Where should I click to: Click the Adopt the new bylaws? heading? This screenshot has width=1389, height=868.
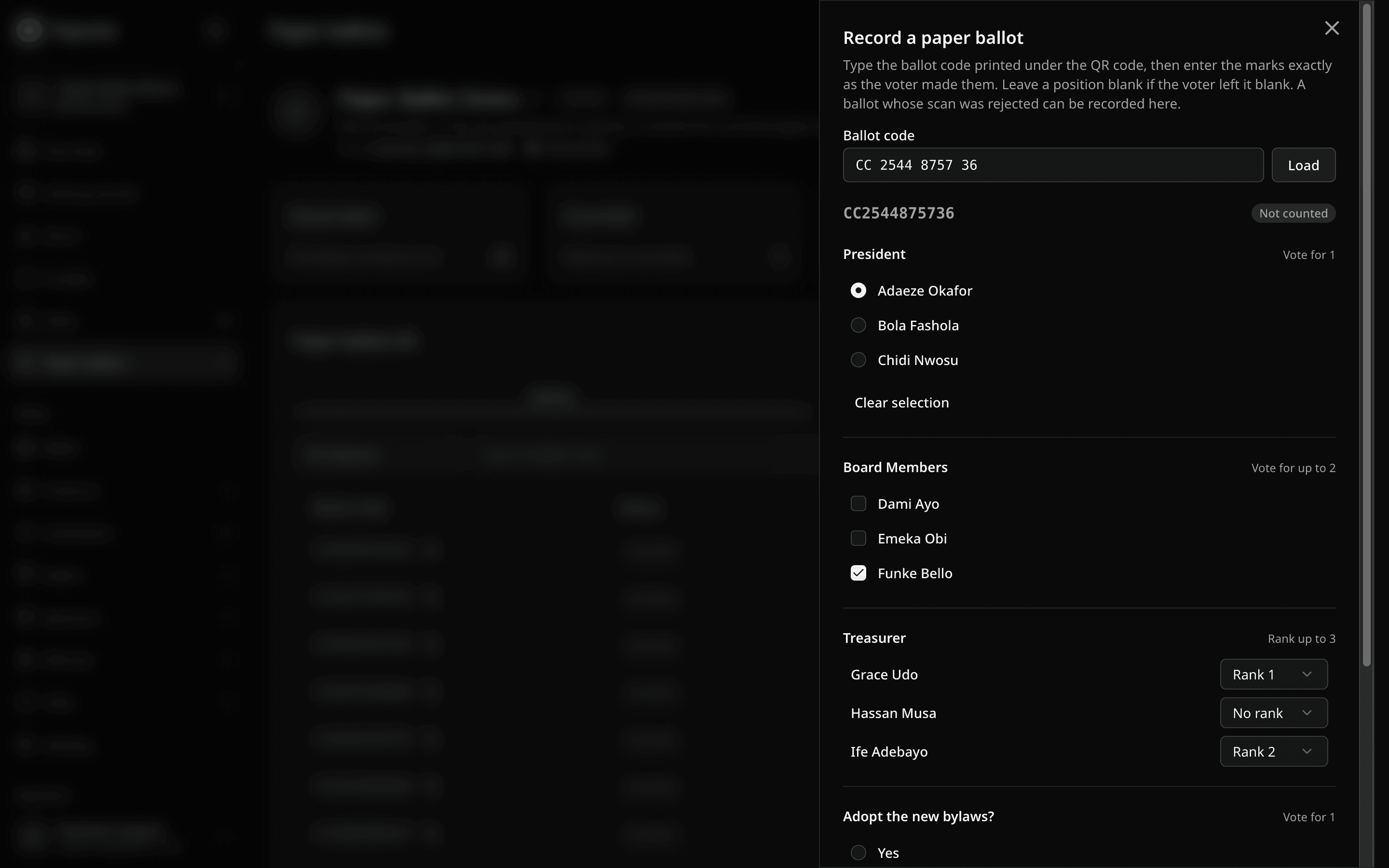(x=918, y=816)
